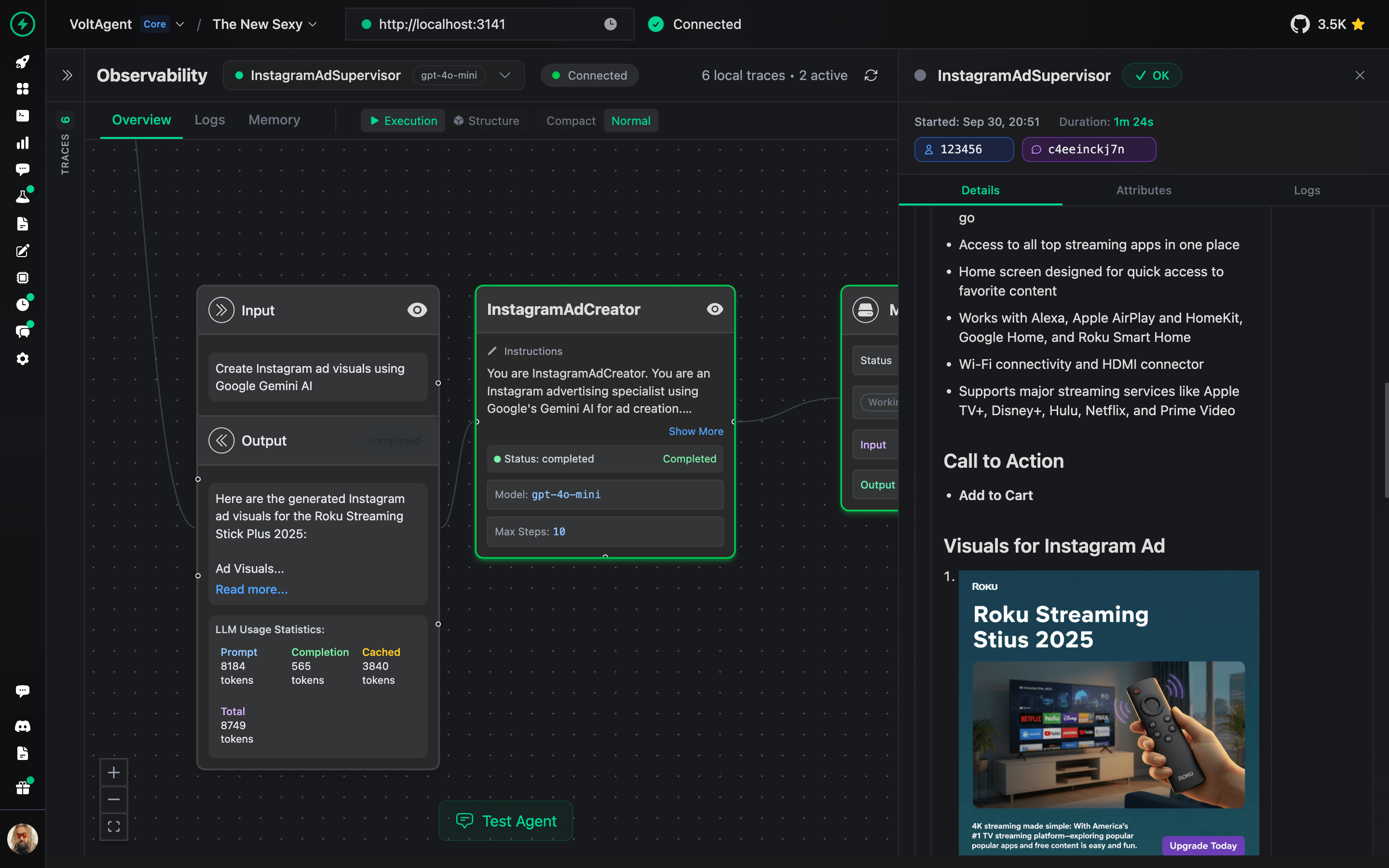
Task: Open the experiments flask icon
Action: point(23,196)
